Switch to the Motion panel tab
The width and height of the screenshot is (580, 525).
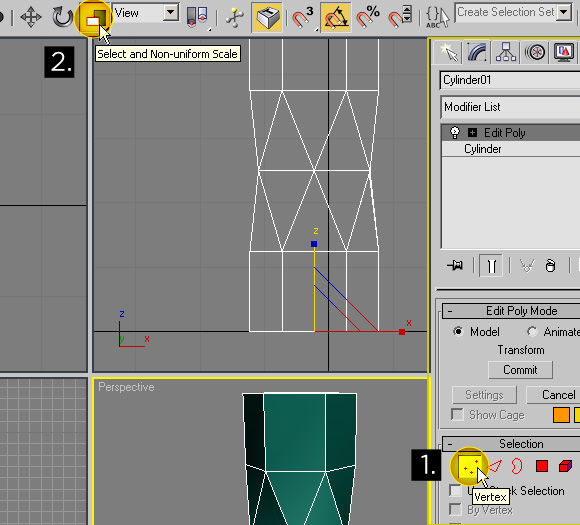pyautogui.click(x=535, y=52)
